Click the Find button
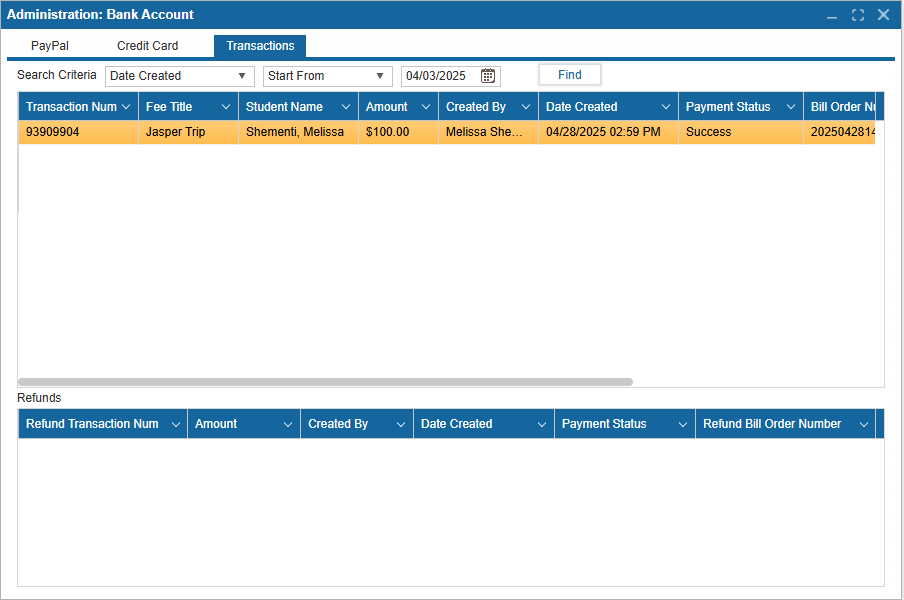Viewport: 904px width, 600px height. coord(569,74)
